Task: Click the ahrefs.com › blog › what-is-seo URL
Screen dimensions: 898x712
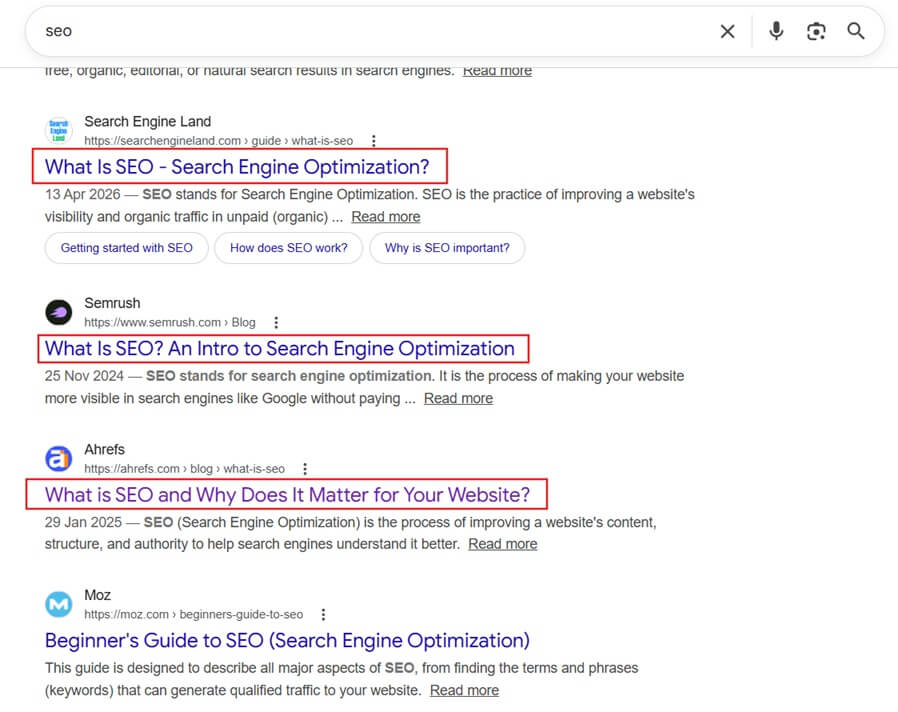Action: click(x=184, y=469)
